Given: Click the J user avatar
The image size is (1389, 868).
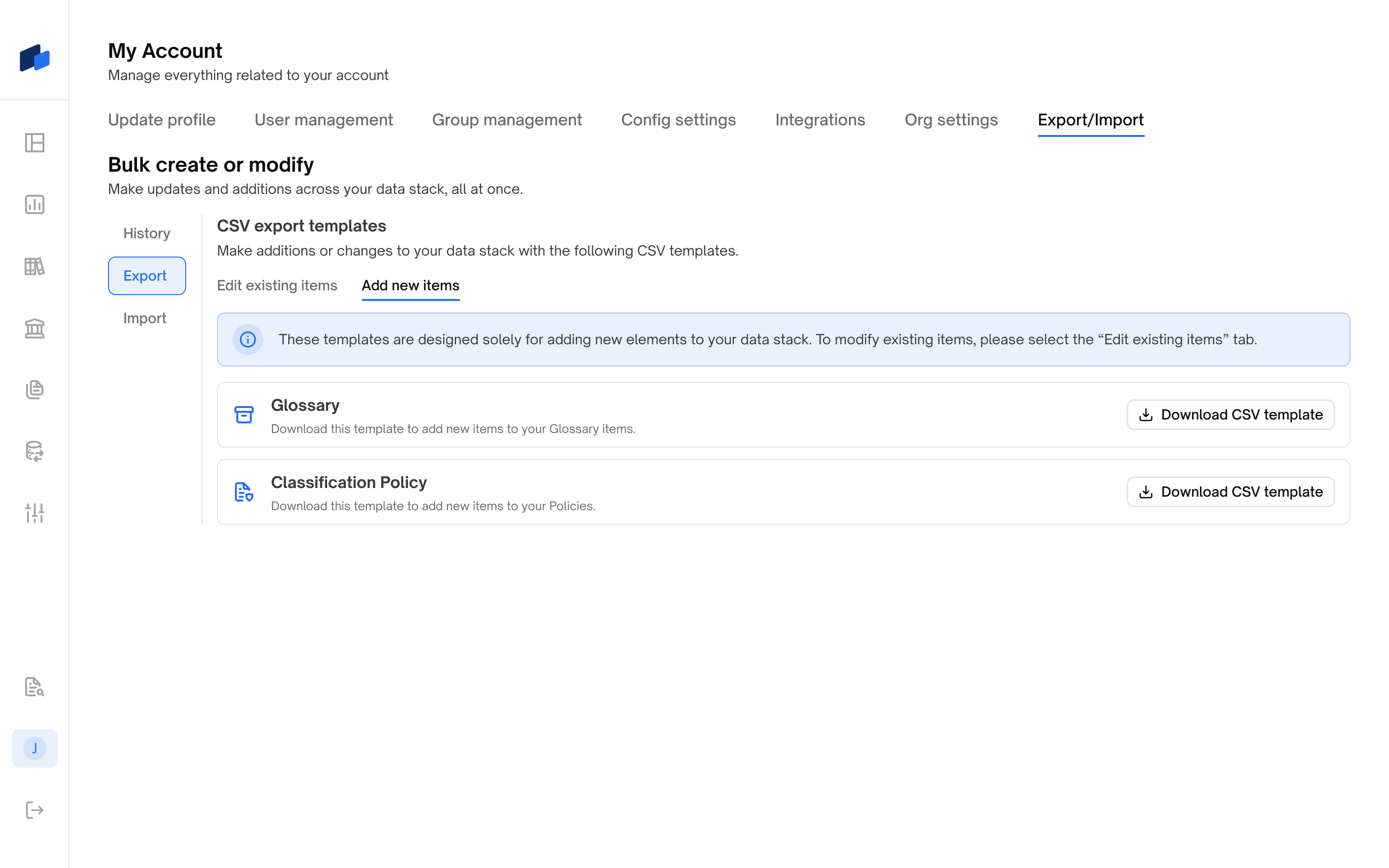Looking at the screenshot, I should (34, 748).
